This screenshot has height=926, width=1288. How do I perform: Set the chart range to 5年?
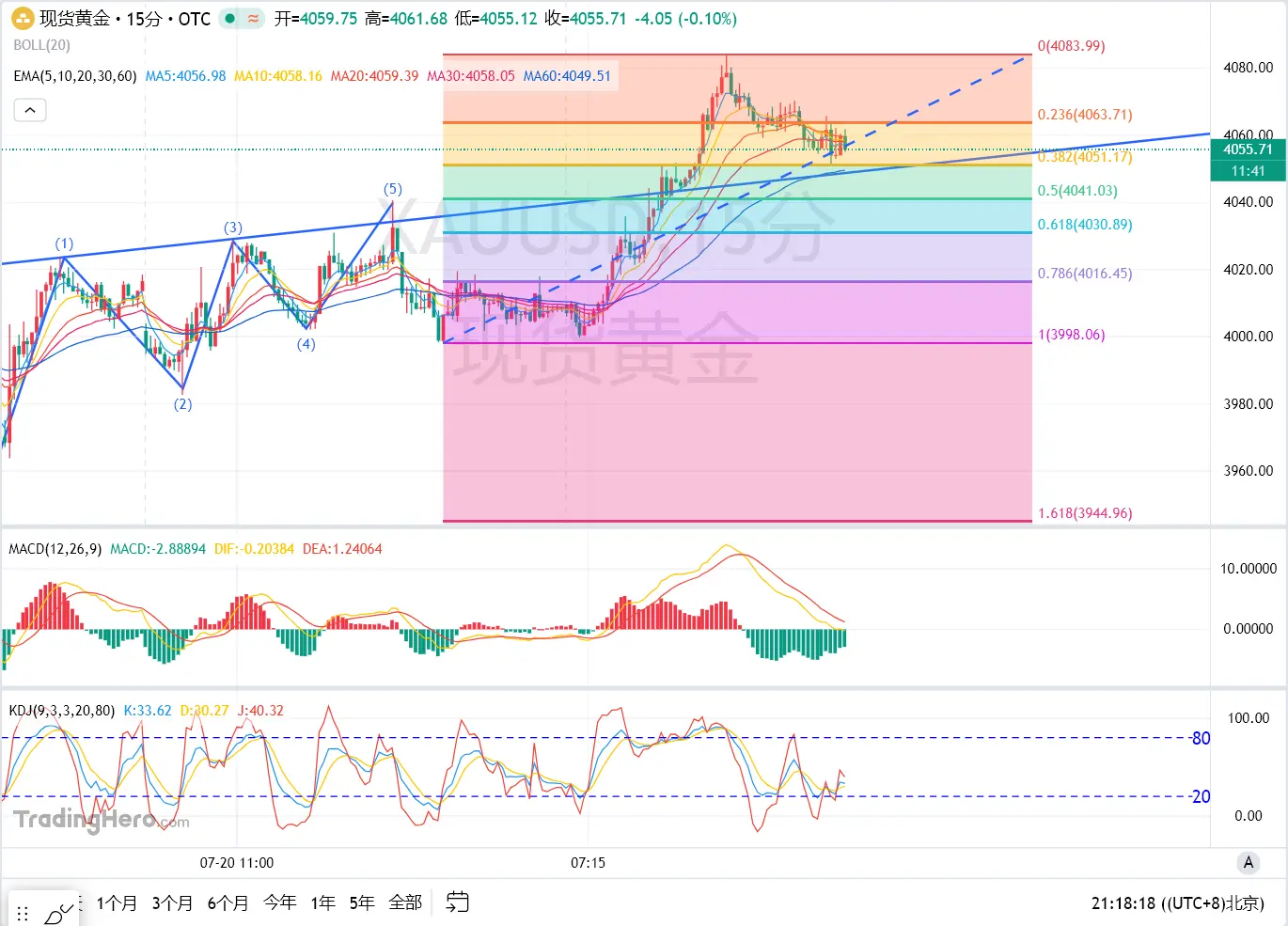click(362, 902)
